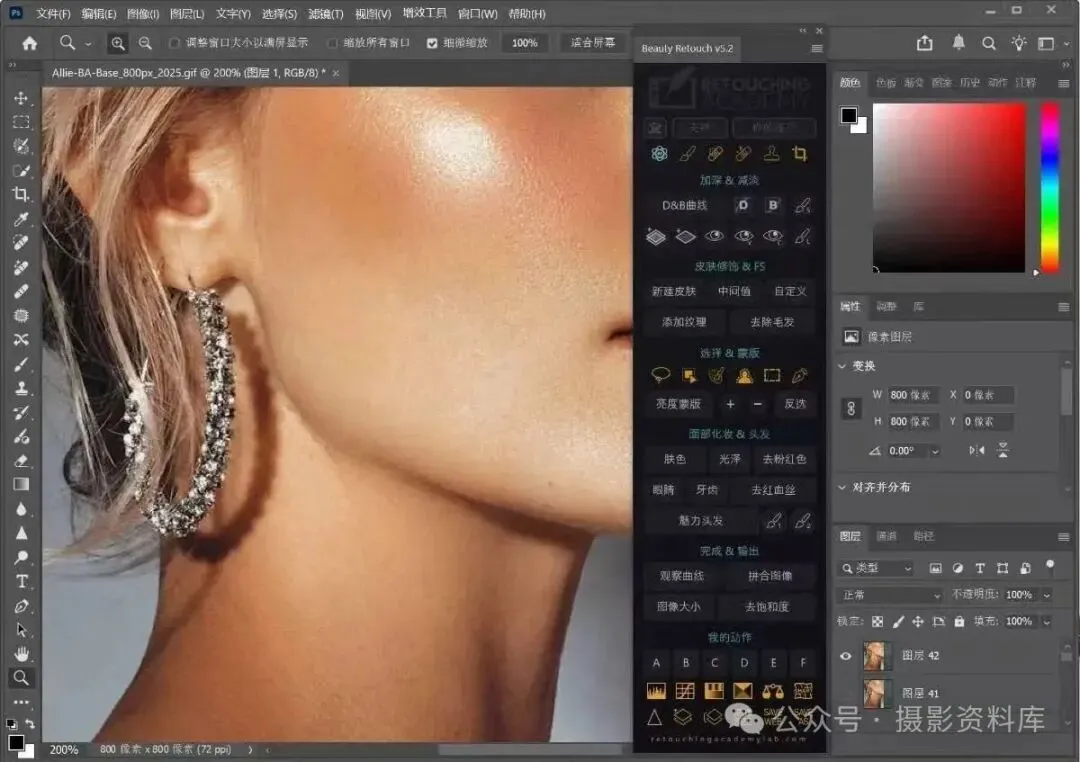
Task: Open the notifications bell icon
Action: tap(958, 43)
